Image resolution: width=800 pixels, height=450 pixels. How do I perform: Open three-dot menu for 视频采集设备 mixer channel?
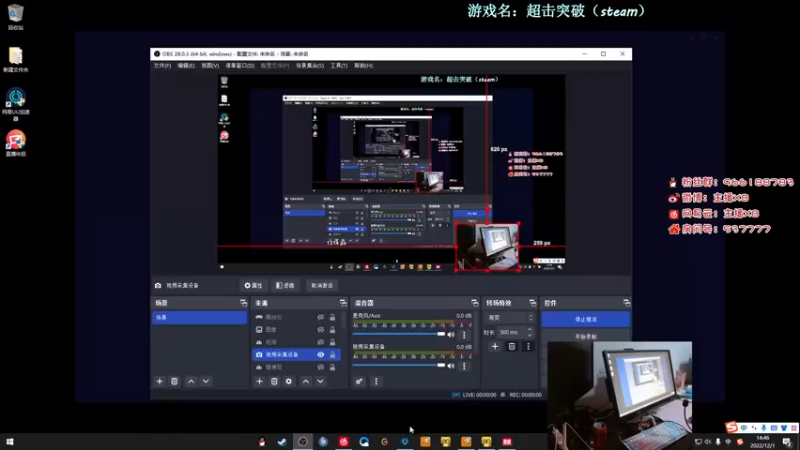464,366
